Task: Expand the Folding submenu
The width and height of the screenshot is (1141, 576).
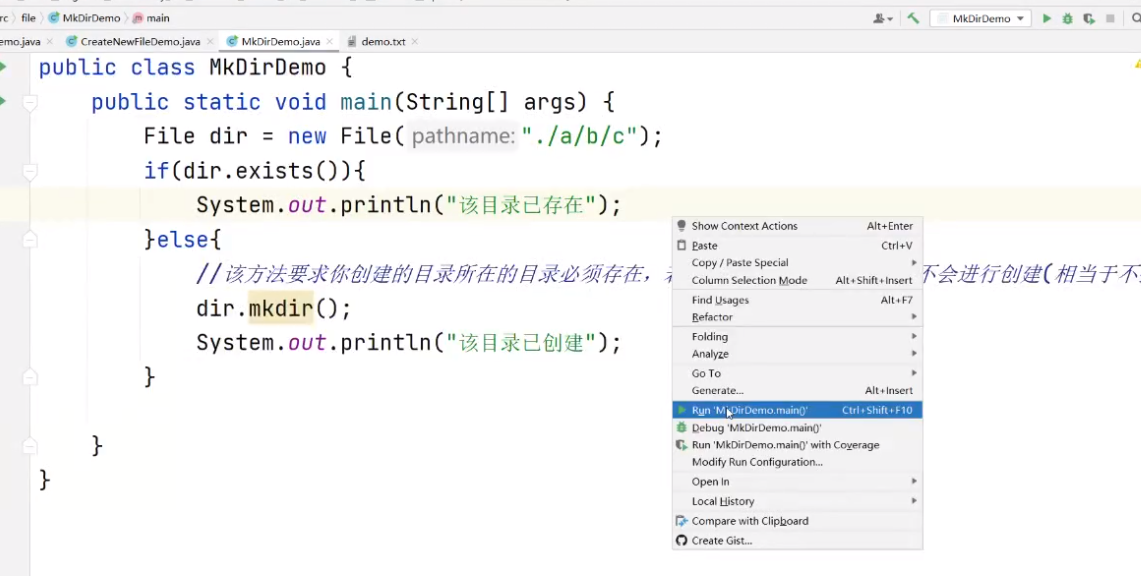Action: coord(709,336)
